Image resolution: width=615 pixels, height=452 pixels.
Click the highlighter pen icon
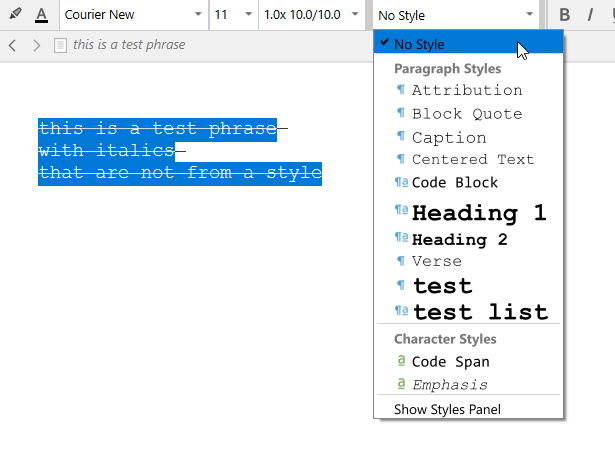coord(13,15)
